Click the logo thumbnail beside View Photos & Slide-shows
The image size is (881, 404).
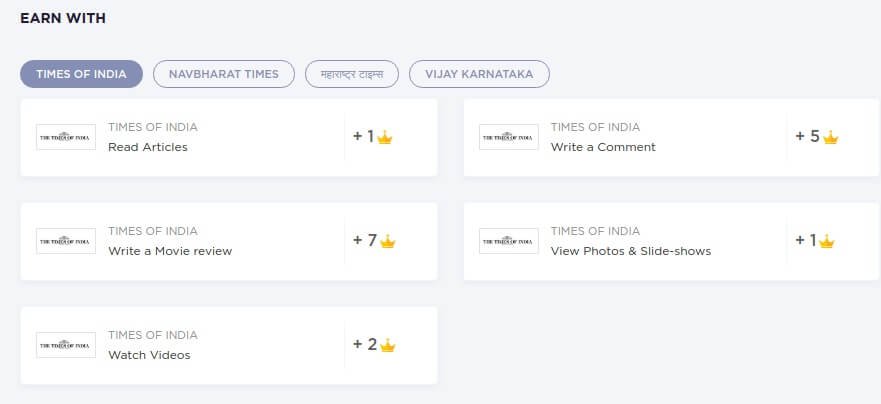(508, 241)
